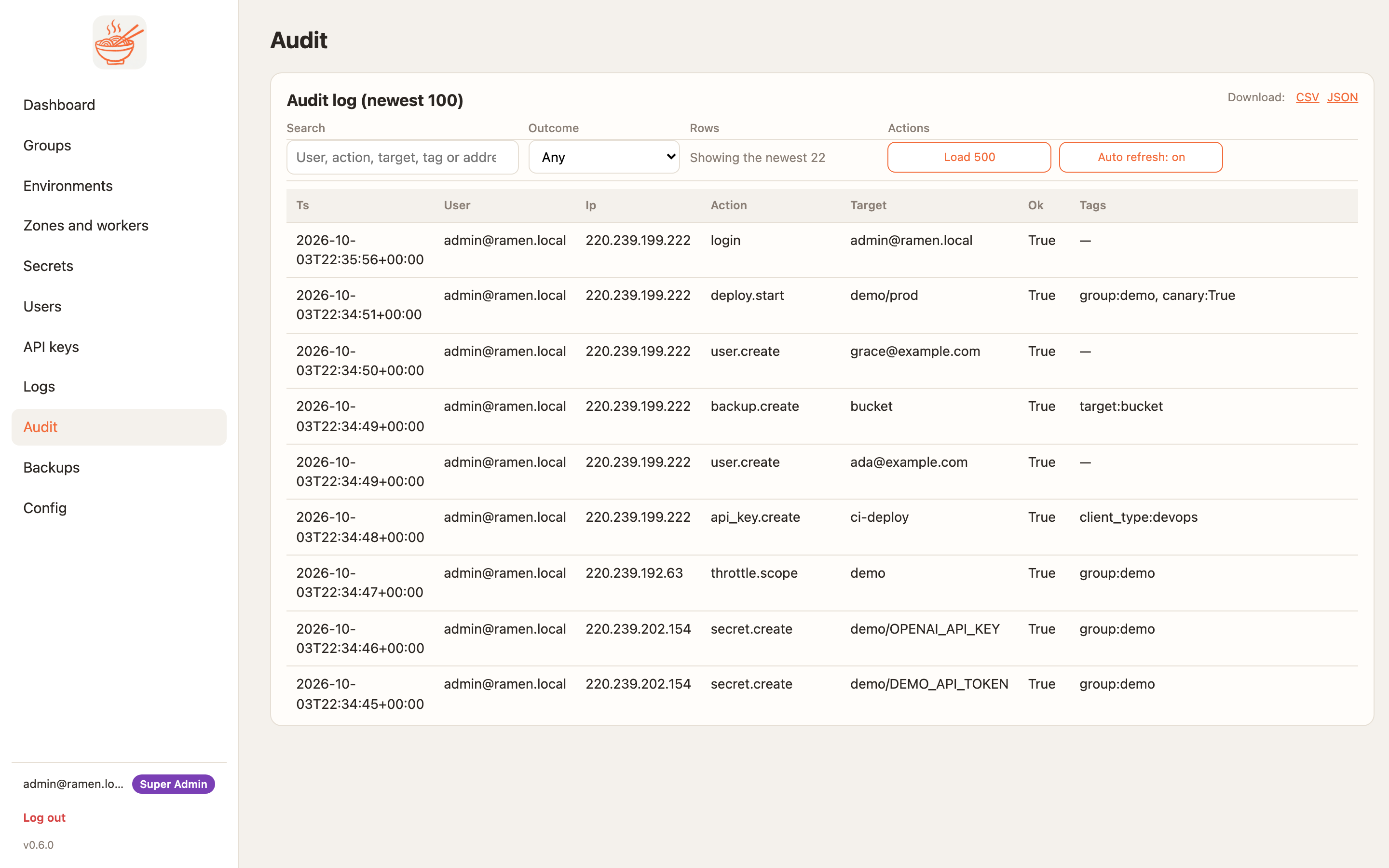The image size is (1389, 868).
Task: Download the audit log as JSON
Action: tap(1342, 97)
